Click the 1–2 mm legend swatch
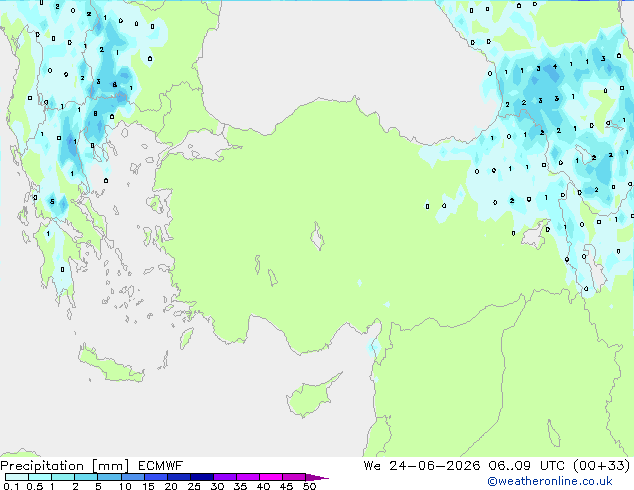Viewport: 634px width, 490px height. tap(63, 477)
